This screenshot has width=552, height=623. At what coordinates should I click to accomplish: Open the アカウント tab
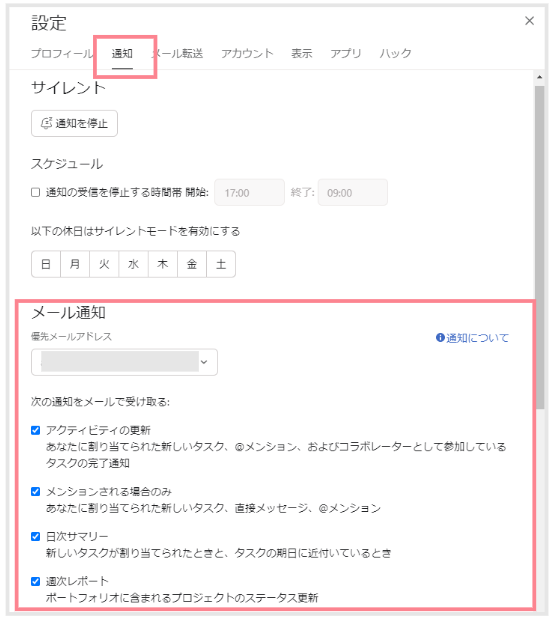(247, 53)
